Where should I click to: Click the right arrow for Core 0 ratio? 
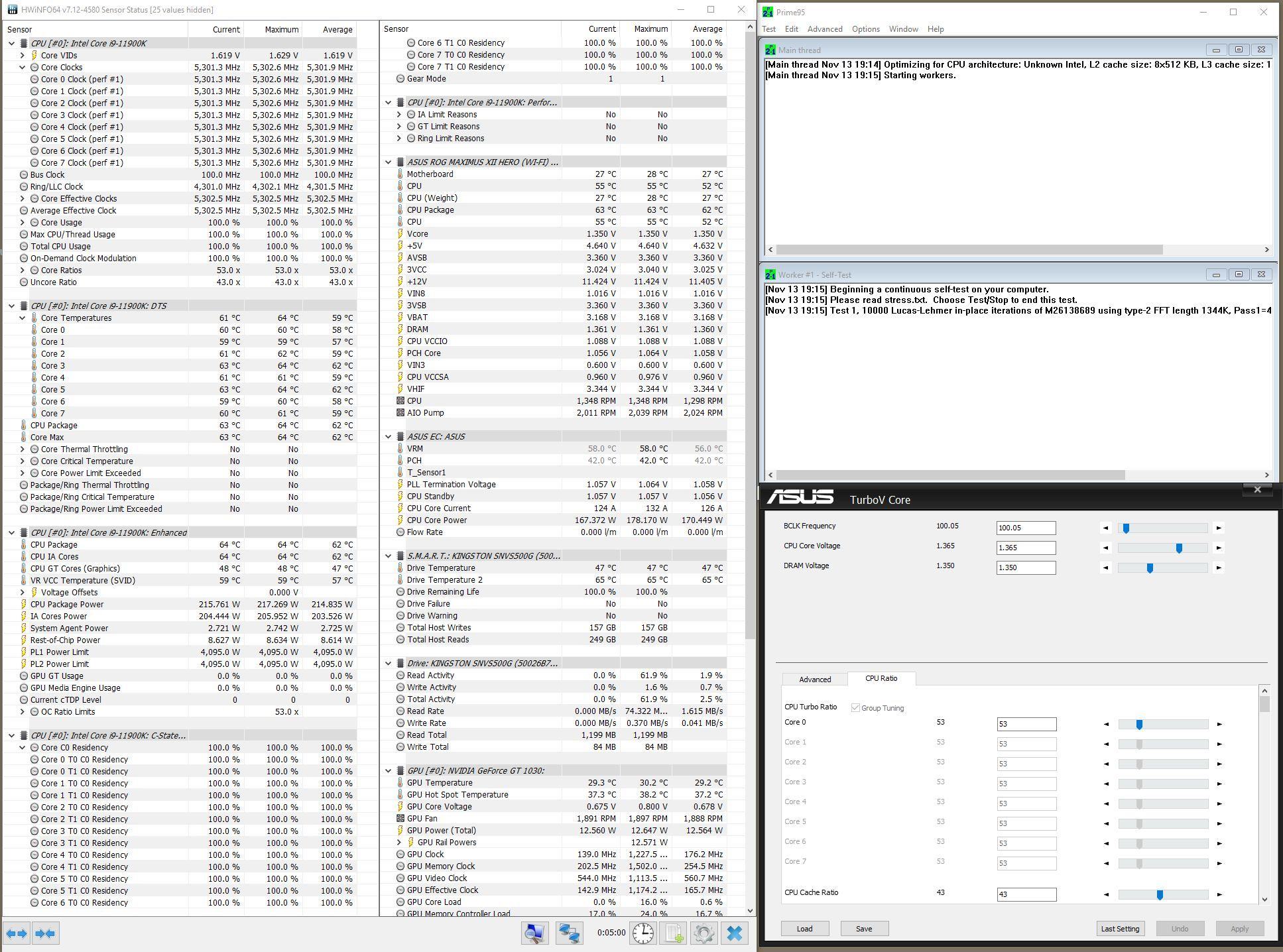click(1219, 725)
